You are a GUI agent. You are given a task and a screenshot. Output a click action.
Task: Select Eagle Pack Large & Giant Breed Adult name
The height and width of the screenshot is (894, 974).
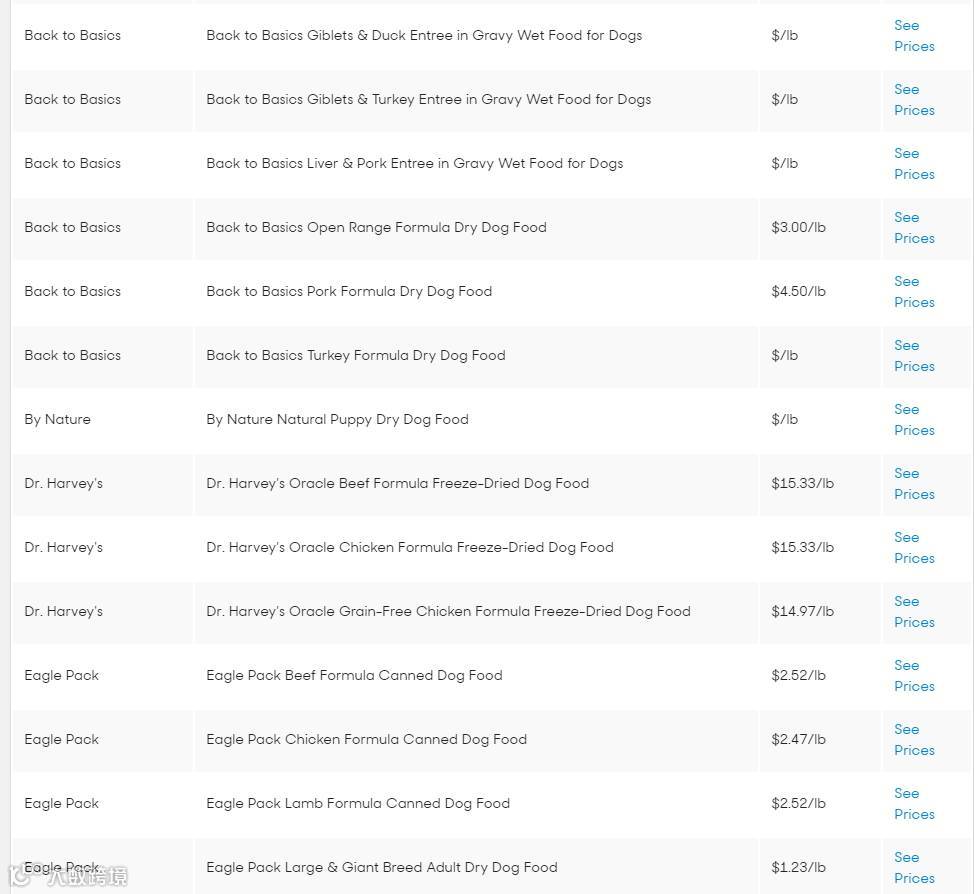[382, 867]
